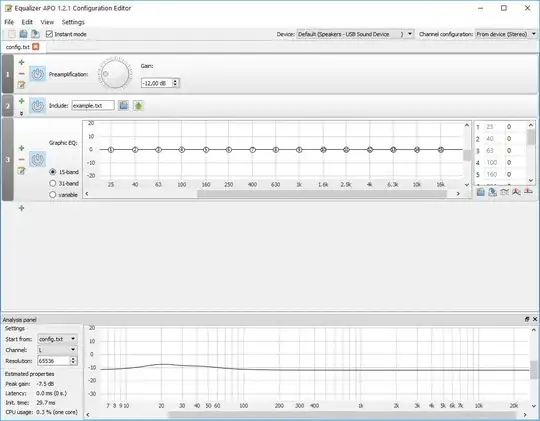
Task: Close the Analysis panel
Action: click(535, 319)
